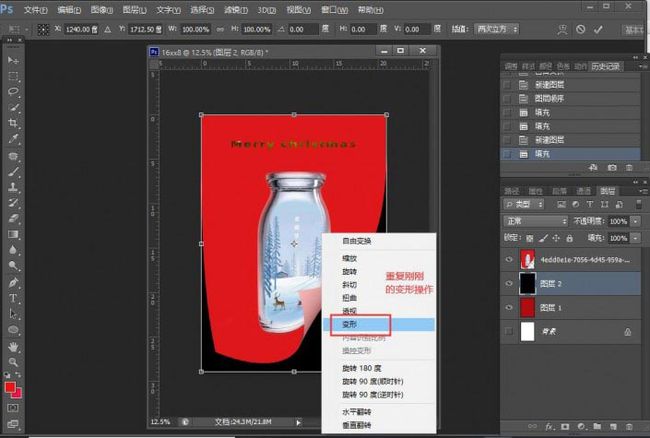Select the Horizontal Type tool
The height and width of the screenshot is (438, 650).
pos(13,298)
